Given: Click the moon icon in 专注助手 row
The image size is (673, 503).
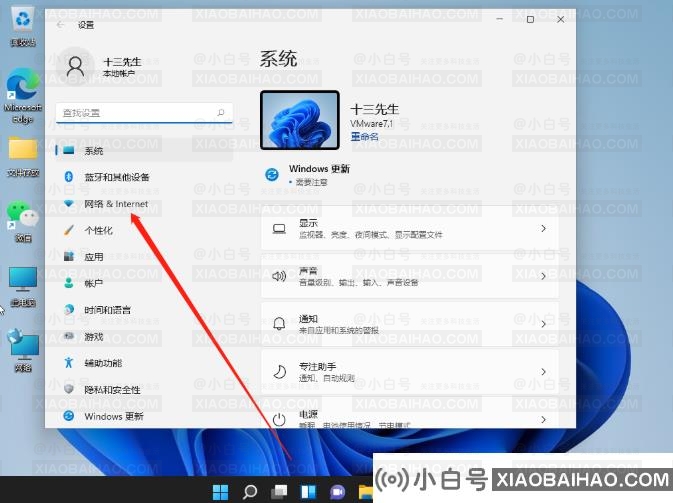Looking at the screenshot, I should click(279, 372).
